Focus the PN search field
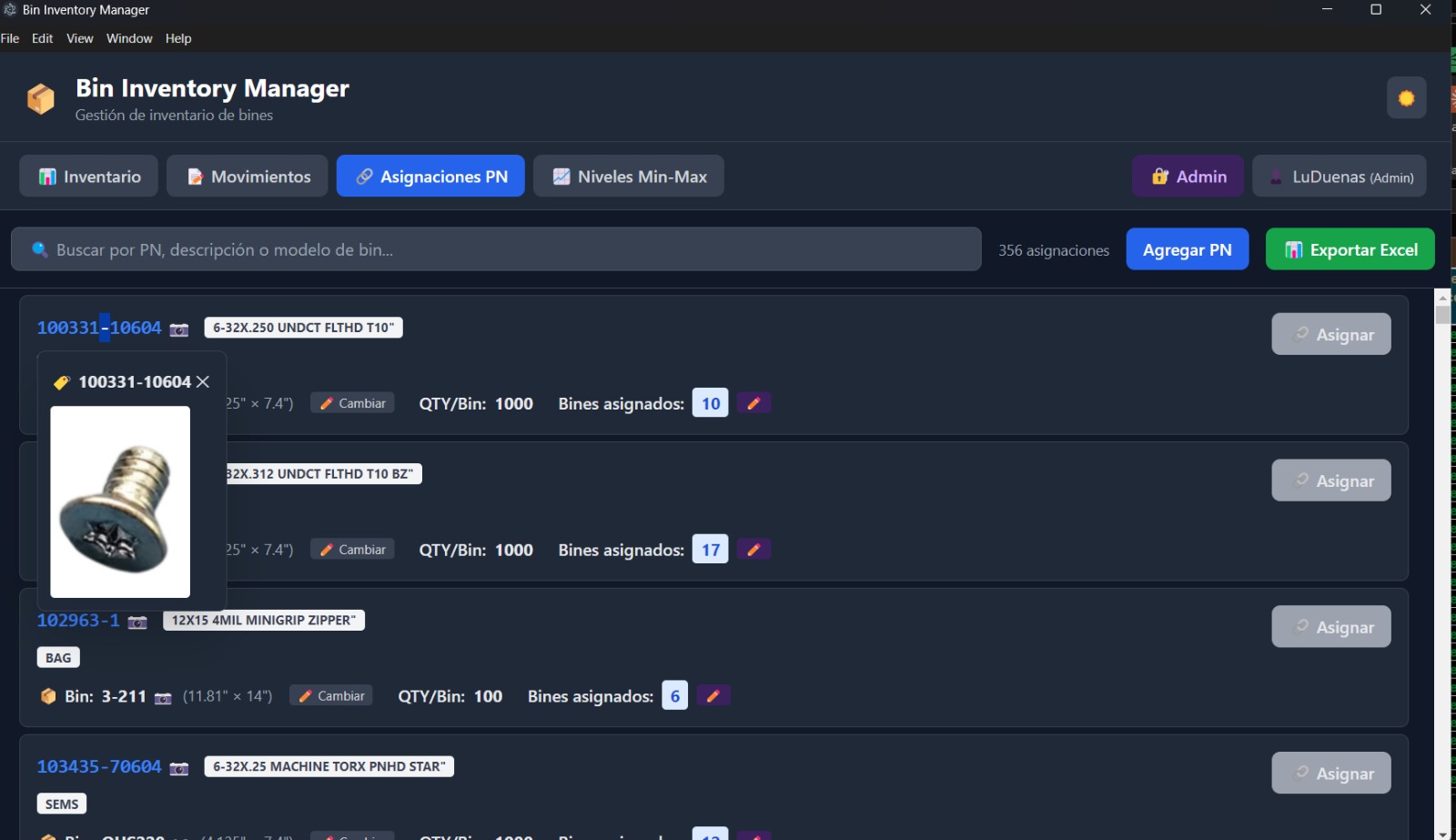This screenshot has width=1456, height=840. (496, 249)
